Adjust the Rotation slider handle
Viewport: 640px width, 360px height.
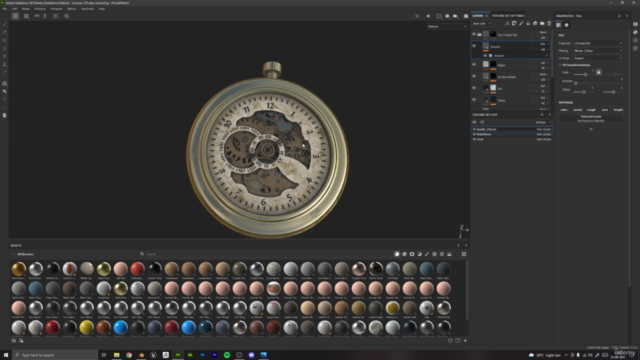click(576, 83)
